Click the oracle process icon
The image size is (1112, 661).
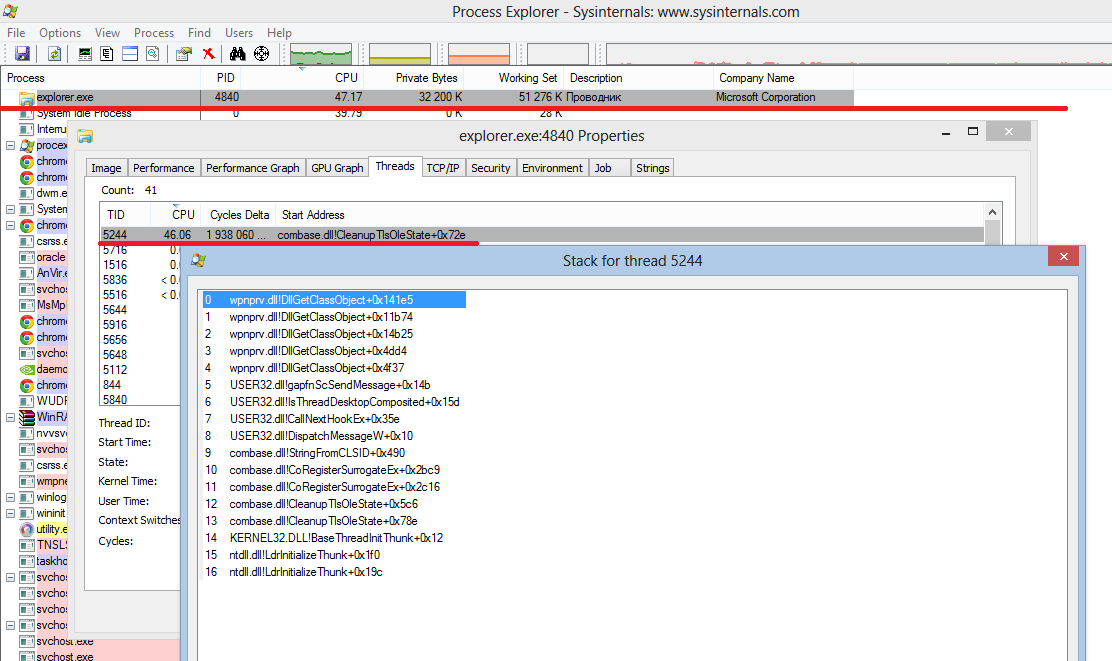pyautogui.click(x=27, y=257)
